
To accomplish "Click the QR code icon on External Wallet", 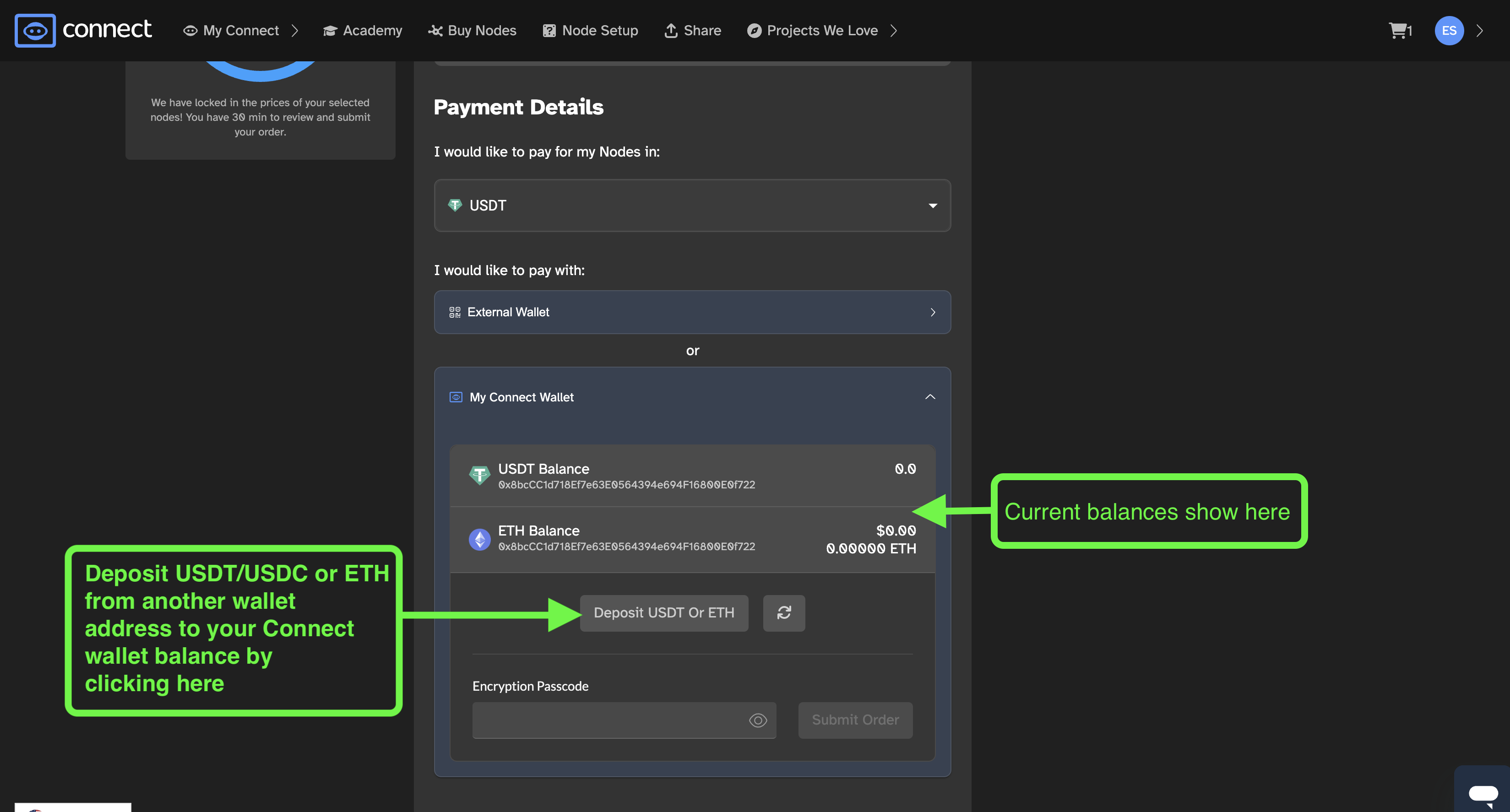I will [455, 312].
